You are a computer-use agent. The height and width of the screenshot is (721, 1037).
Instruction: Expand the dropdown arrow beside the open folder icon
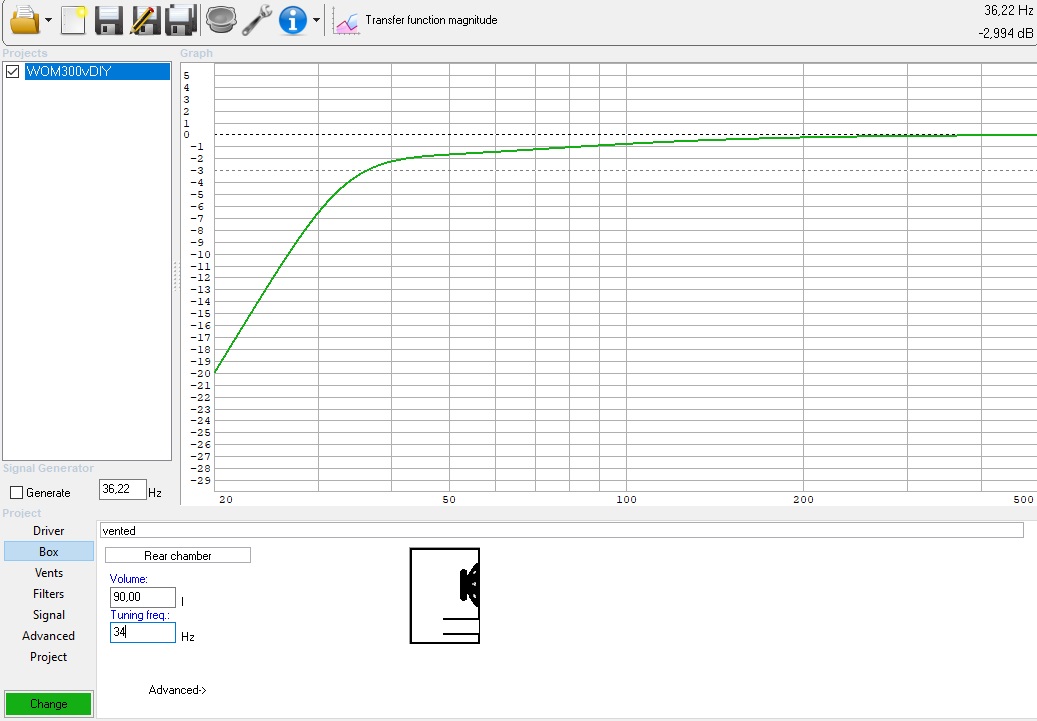49,20
